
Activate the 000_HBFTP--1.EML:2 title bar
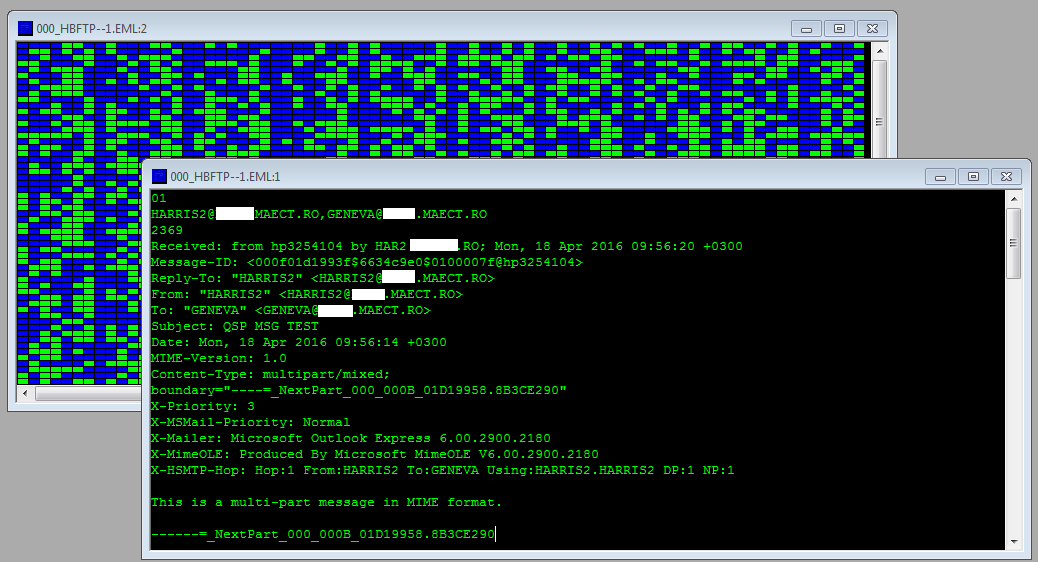[400, 28]
